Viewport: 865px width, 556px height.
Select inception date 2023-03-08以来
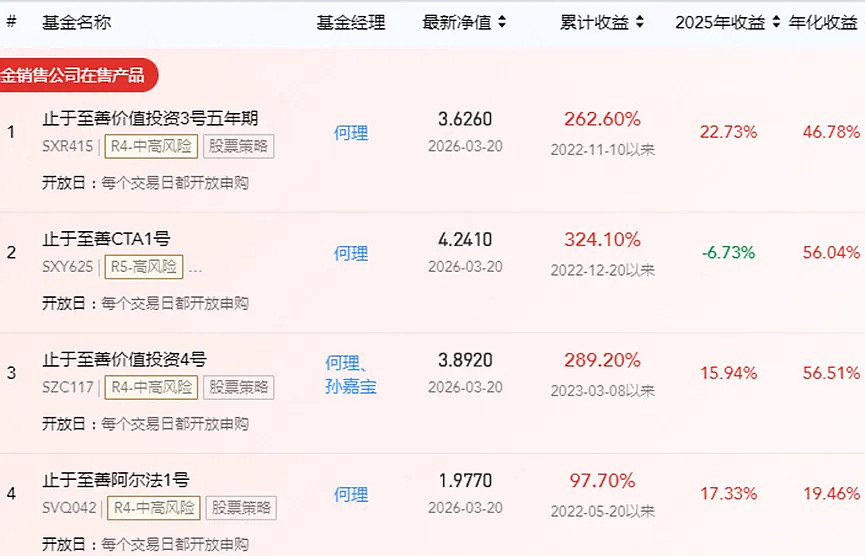point(602,391)
